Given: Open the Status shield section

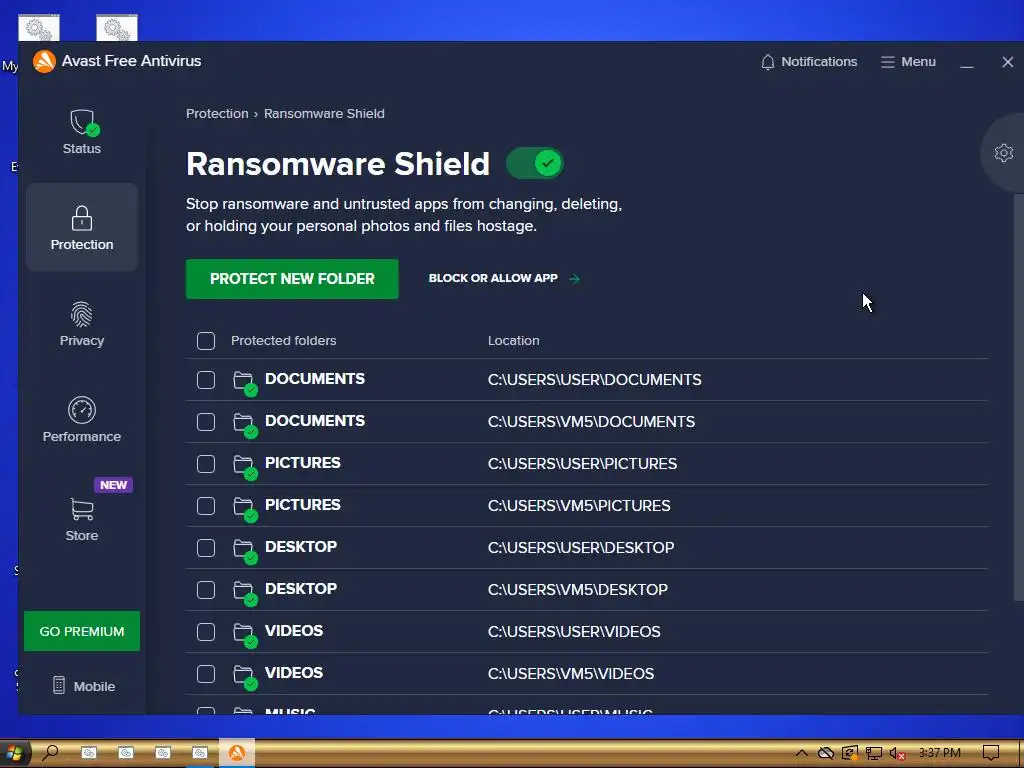Looking at the screenshot, I should click(x=82, y=132).
